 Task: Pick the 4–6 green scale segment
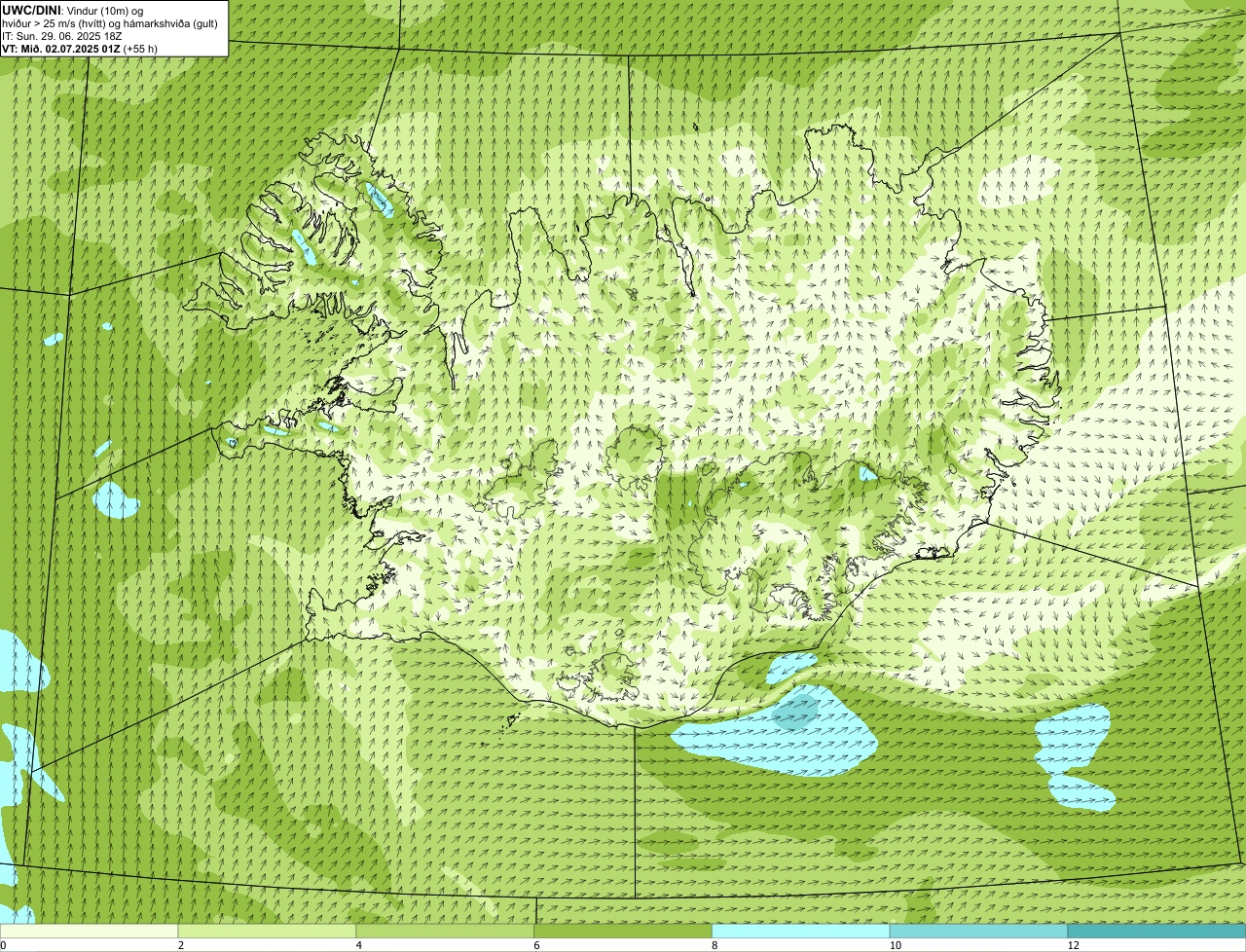tap(445, 931)
